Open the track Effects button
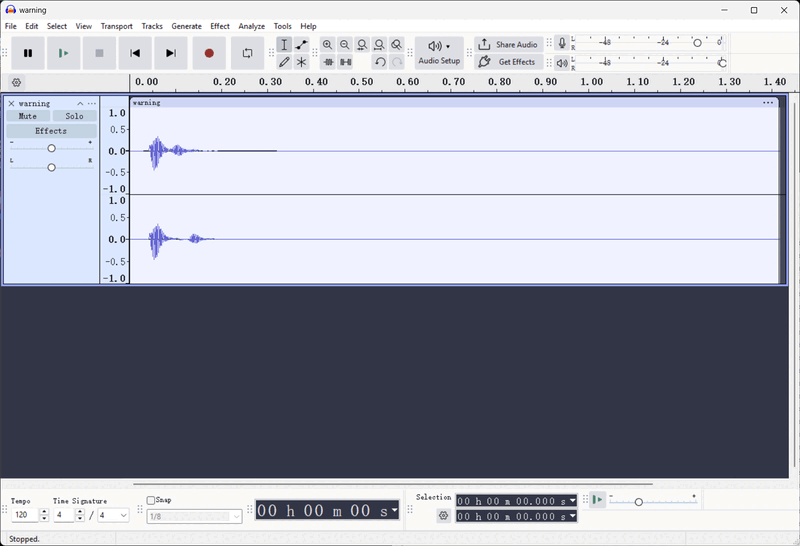 click(x=51, y=131)
